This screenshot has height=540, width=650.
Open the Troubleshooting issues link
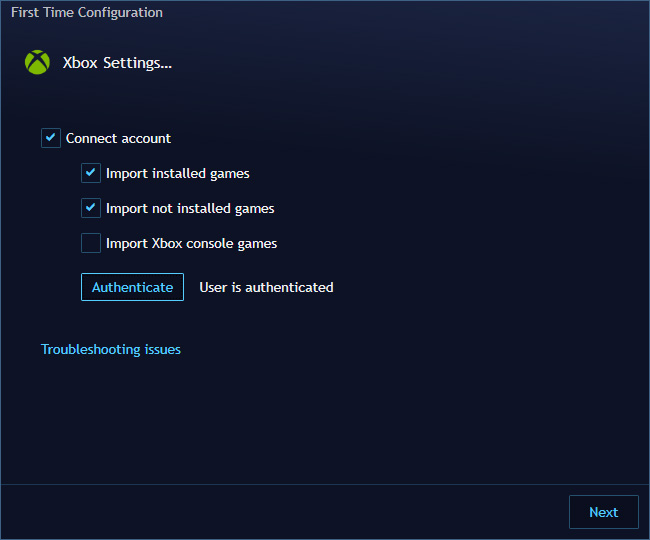tap(111, 349)
